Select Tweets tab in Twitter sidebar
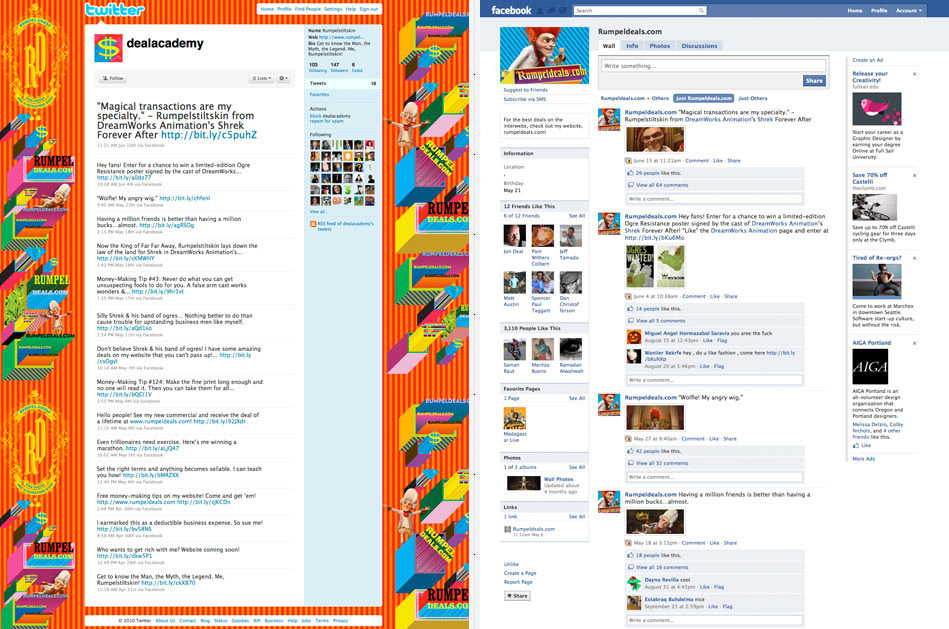 pos(343,84)
